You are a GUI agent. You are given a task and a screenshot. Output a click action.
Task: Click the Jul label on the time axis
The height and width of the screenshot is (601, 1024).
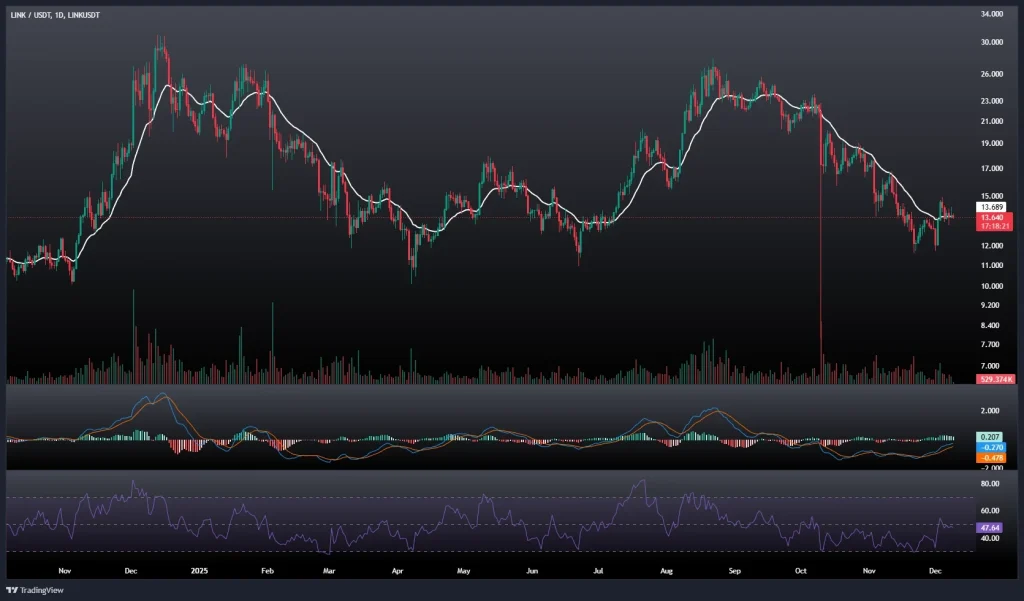tap(598, 570)
